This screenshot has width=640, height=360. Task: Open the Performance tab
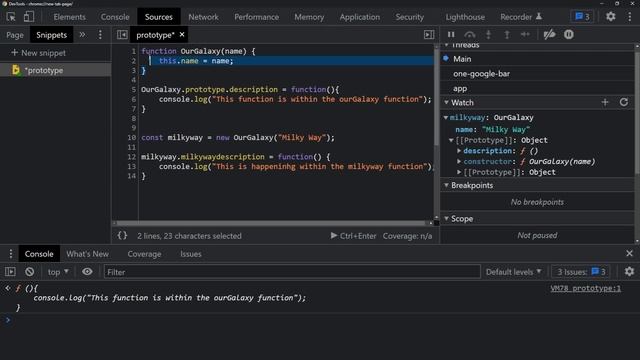point(256,17)
